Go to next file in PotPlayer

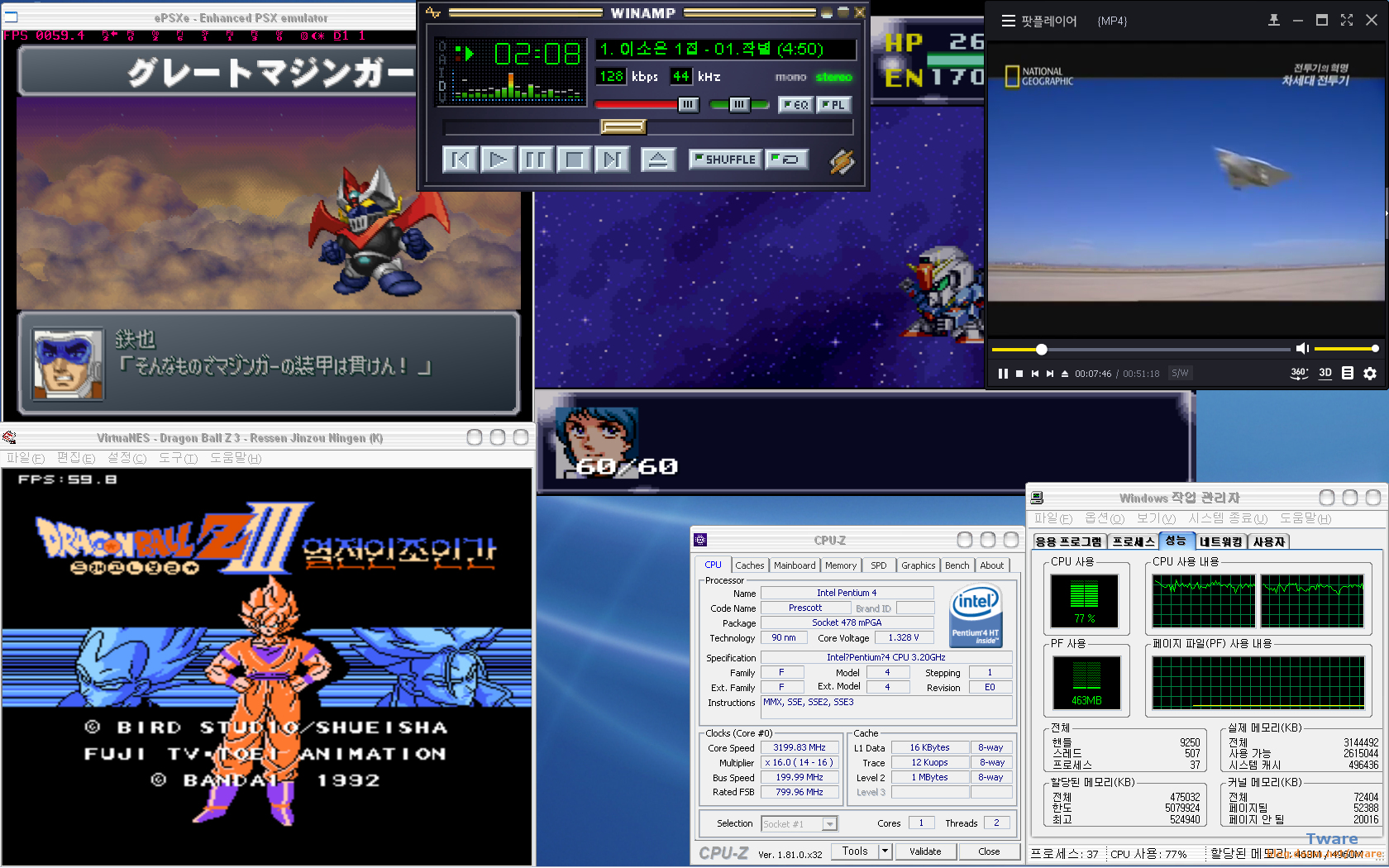[1050, 374]
